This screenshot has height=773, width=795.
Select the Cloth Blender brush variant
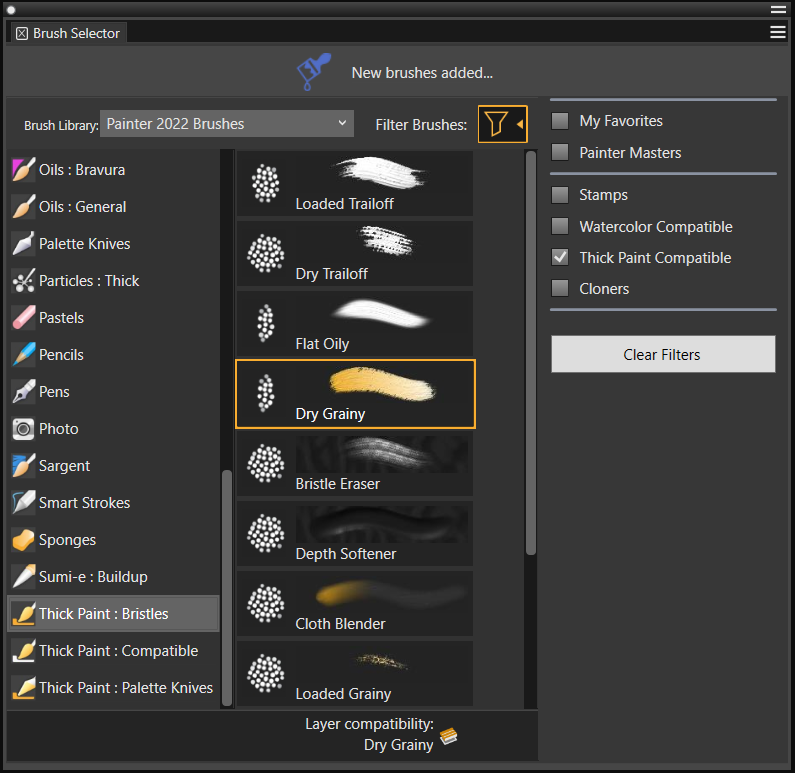point(355,606)
